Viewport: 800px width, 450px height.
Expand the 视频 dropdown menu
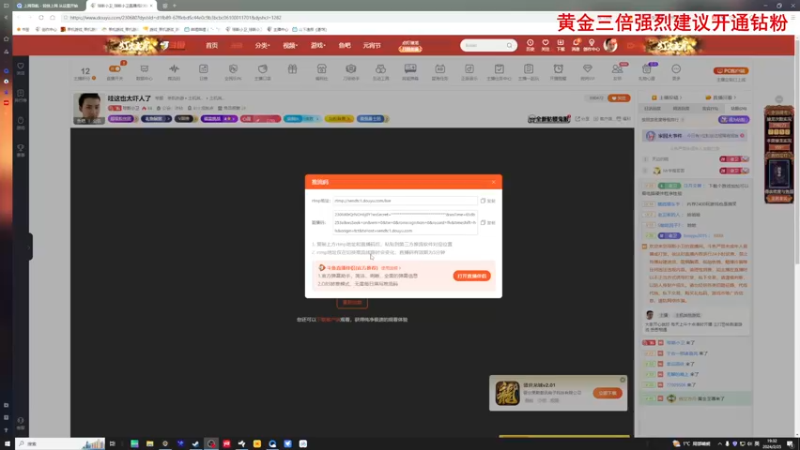tap(290, 45)
